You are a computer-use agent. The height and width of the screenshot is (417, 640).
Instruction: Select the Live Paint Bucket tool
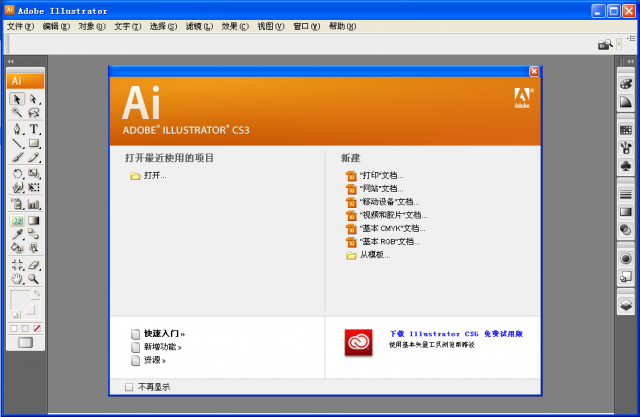point(17,248)
